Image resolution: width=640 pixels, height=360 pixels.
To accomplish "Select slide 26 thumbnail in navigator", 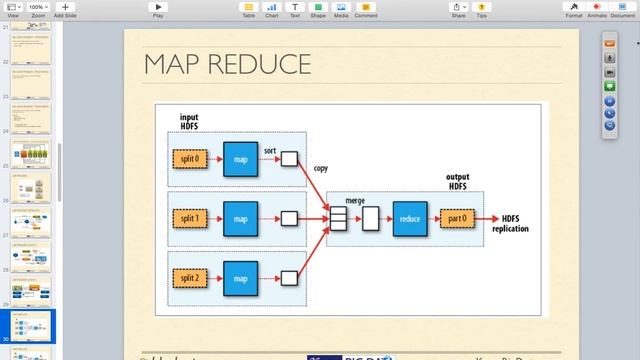I will (31, 188).
